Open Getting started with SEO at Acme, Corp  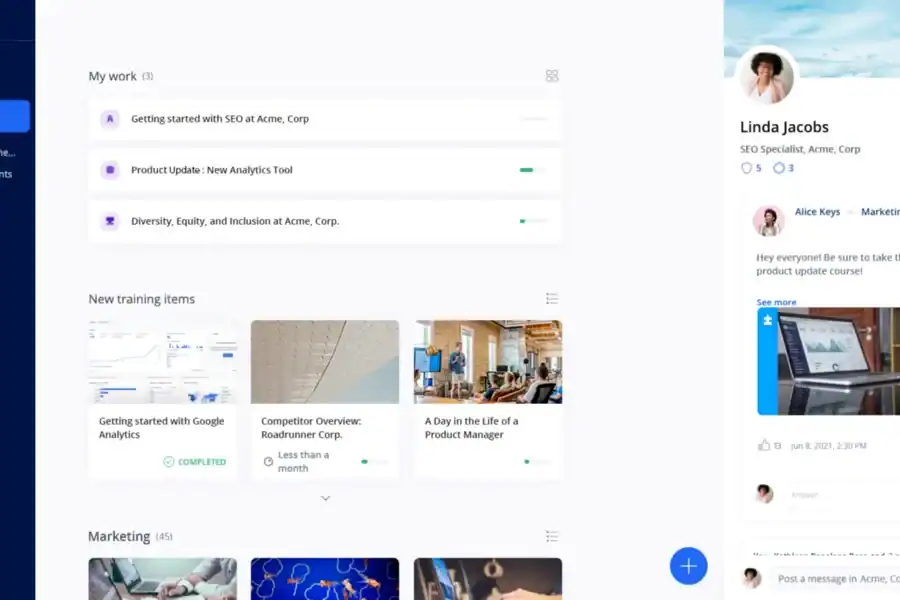point(220,119)
